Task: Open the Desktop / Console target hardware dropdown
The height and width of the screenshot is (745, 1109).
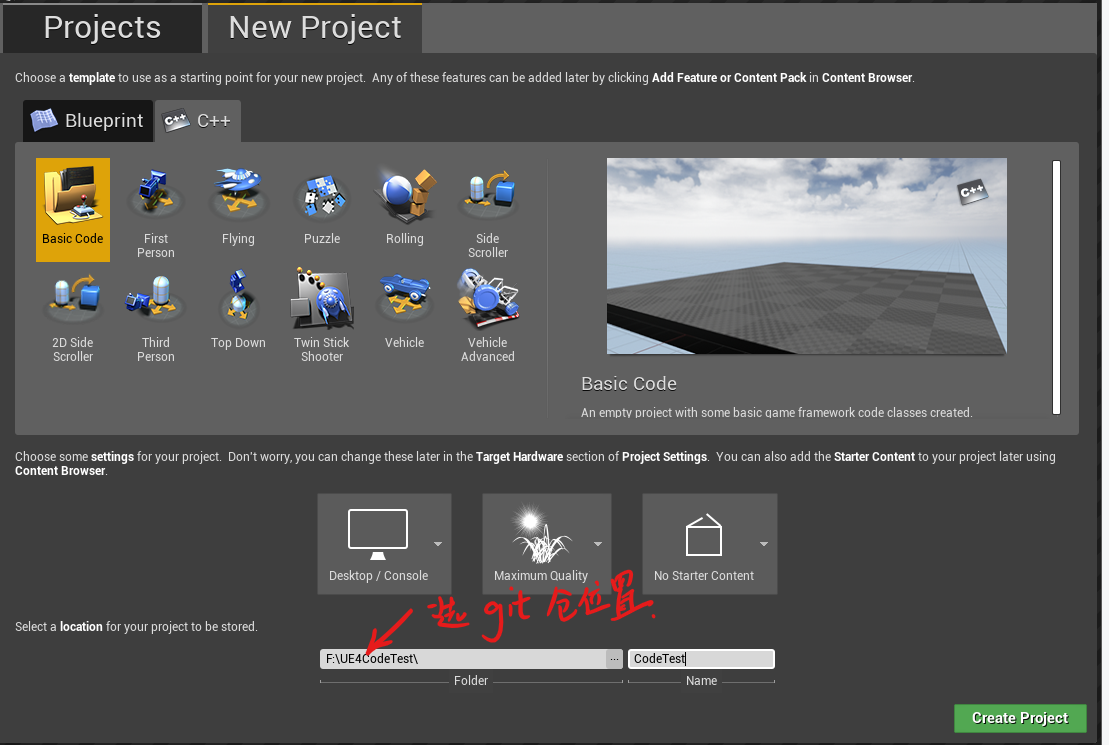Action: (x=437, y=543)
